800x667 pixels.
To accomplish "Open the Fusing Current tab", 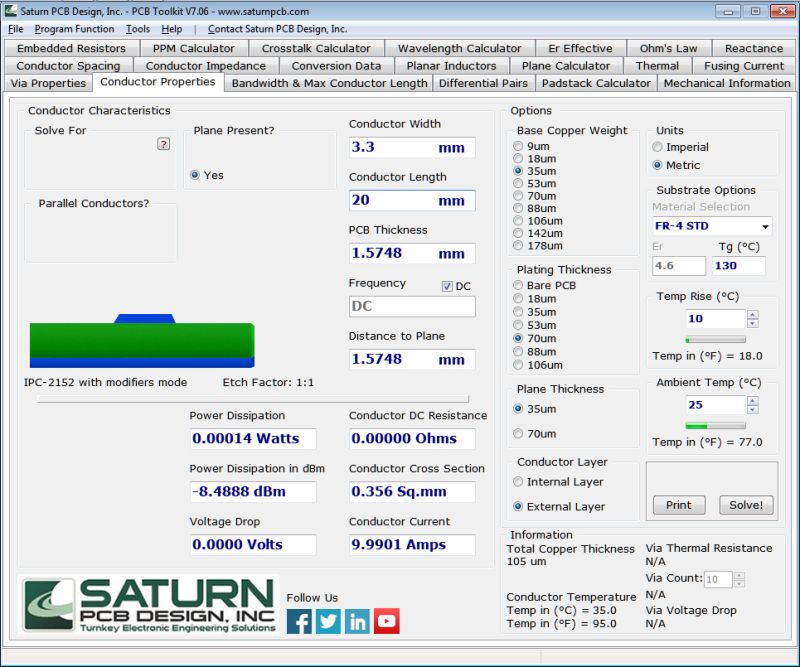I will tap(743, 66).
